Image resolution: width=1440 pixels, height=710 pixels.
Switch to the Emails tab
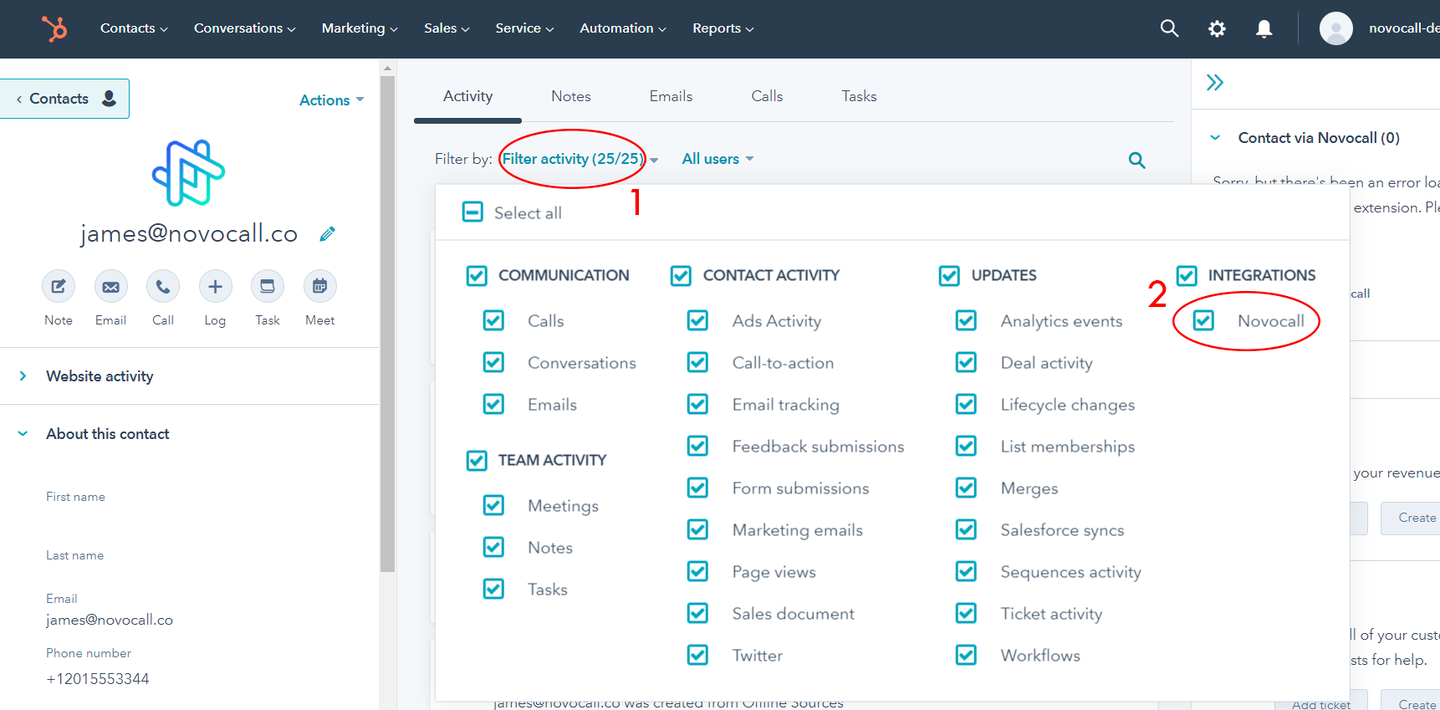(x=671, y=96)
